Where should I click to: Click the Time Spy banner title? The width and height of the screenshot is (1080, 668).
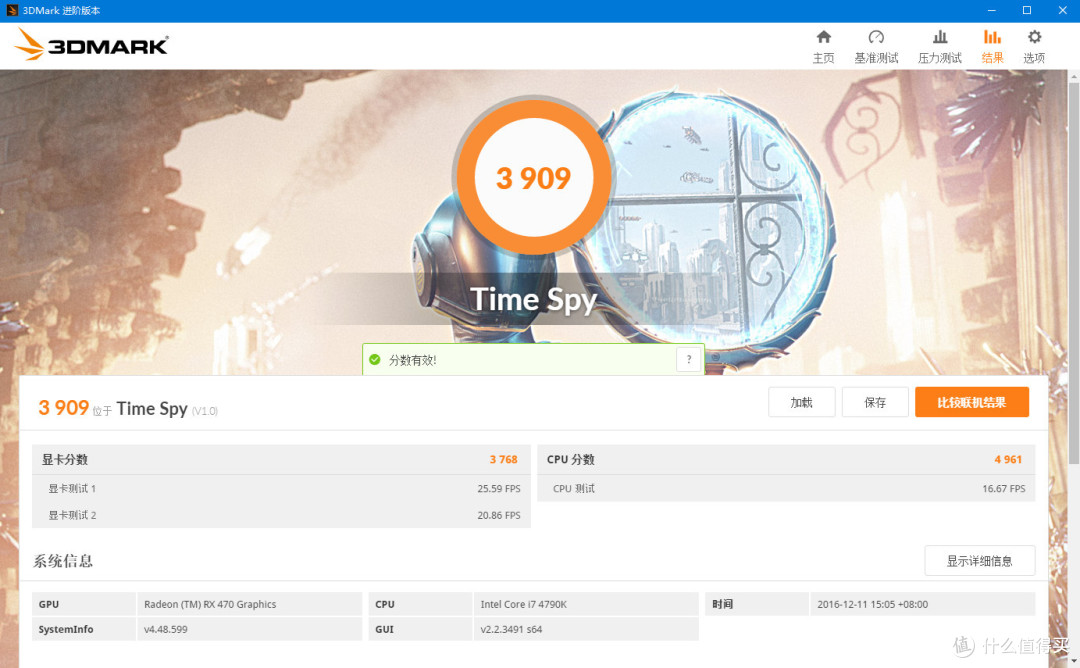pyautogui.click(x=533, y=300)
